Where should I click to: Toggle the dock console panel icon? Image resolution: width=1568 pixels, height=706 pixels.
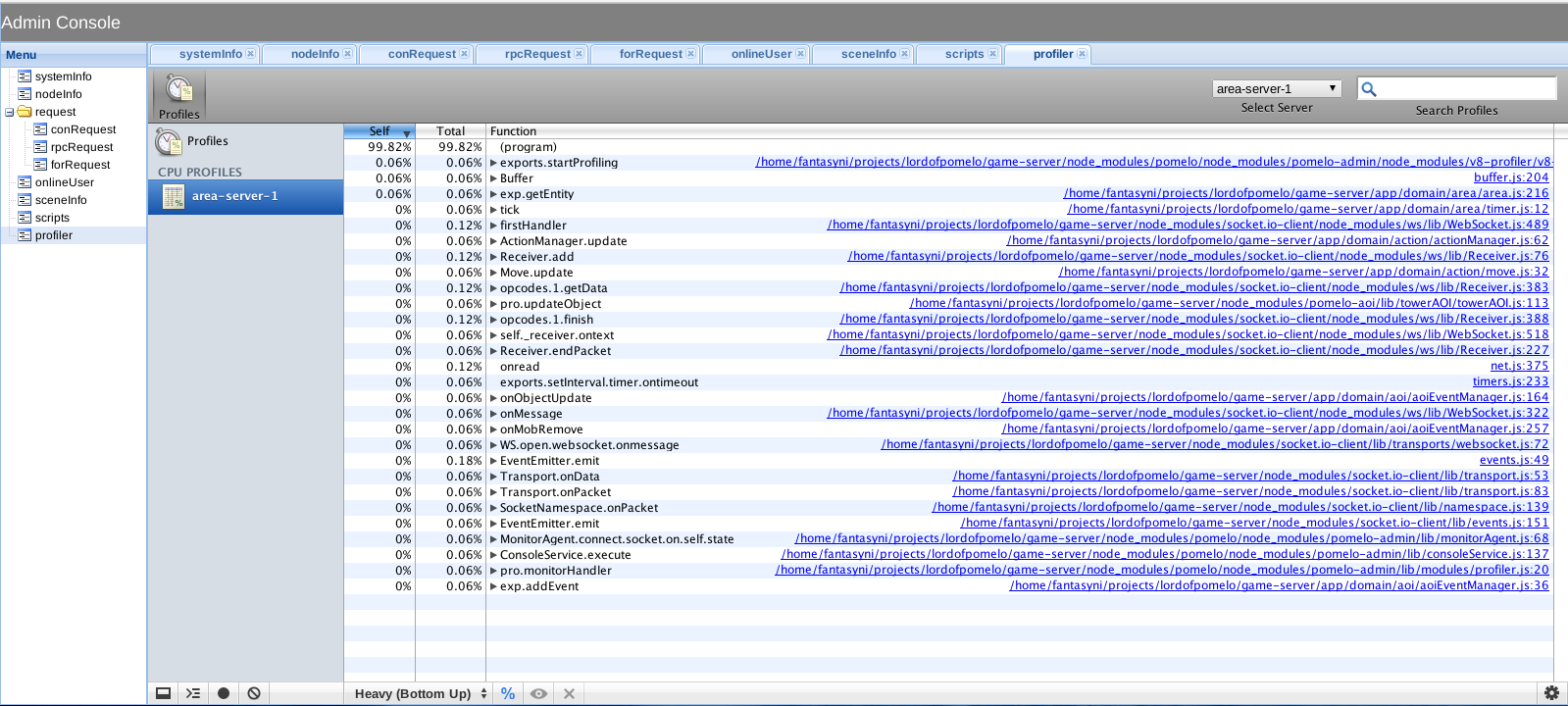tap(164, 693)
